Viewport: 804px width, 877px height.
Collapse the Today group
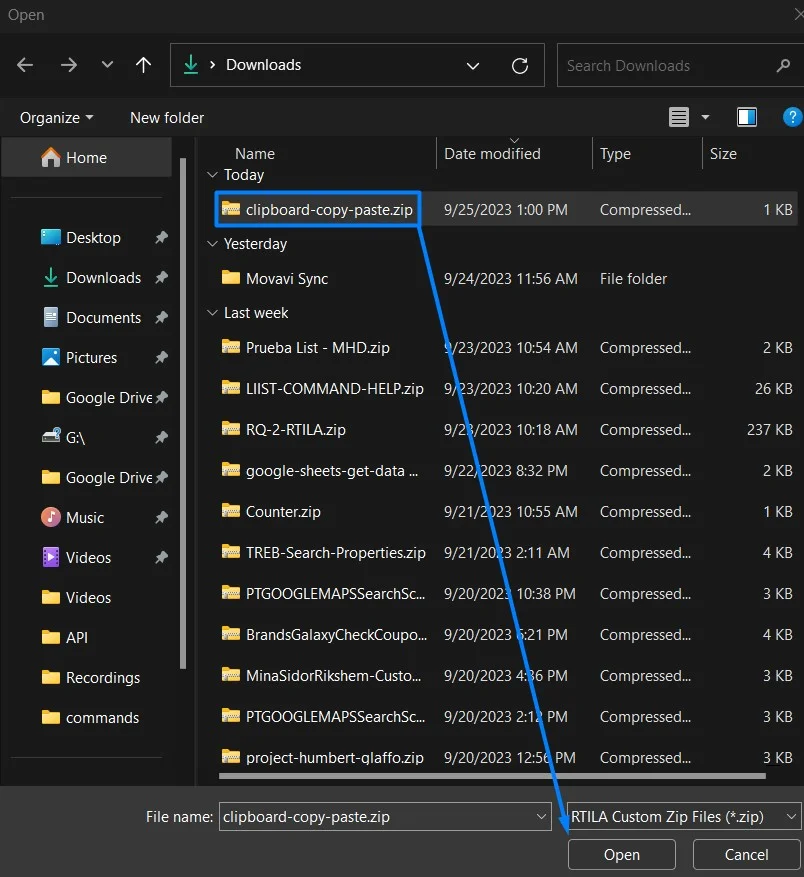tap(212, 175)
